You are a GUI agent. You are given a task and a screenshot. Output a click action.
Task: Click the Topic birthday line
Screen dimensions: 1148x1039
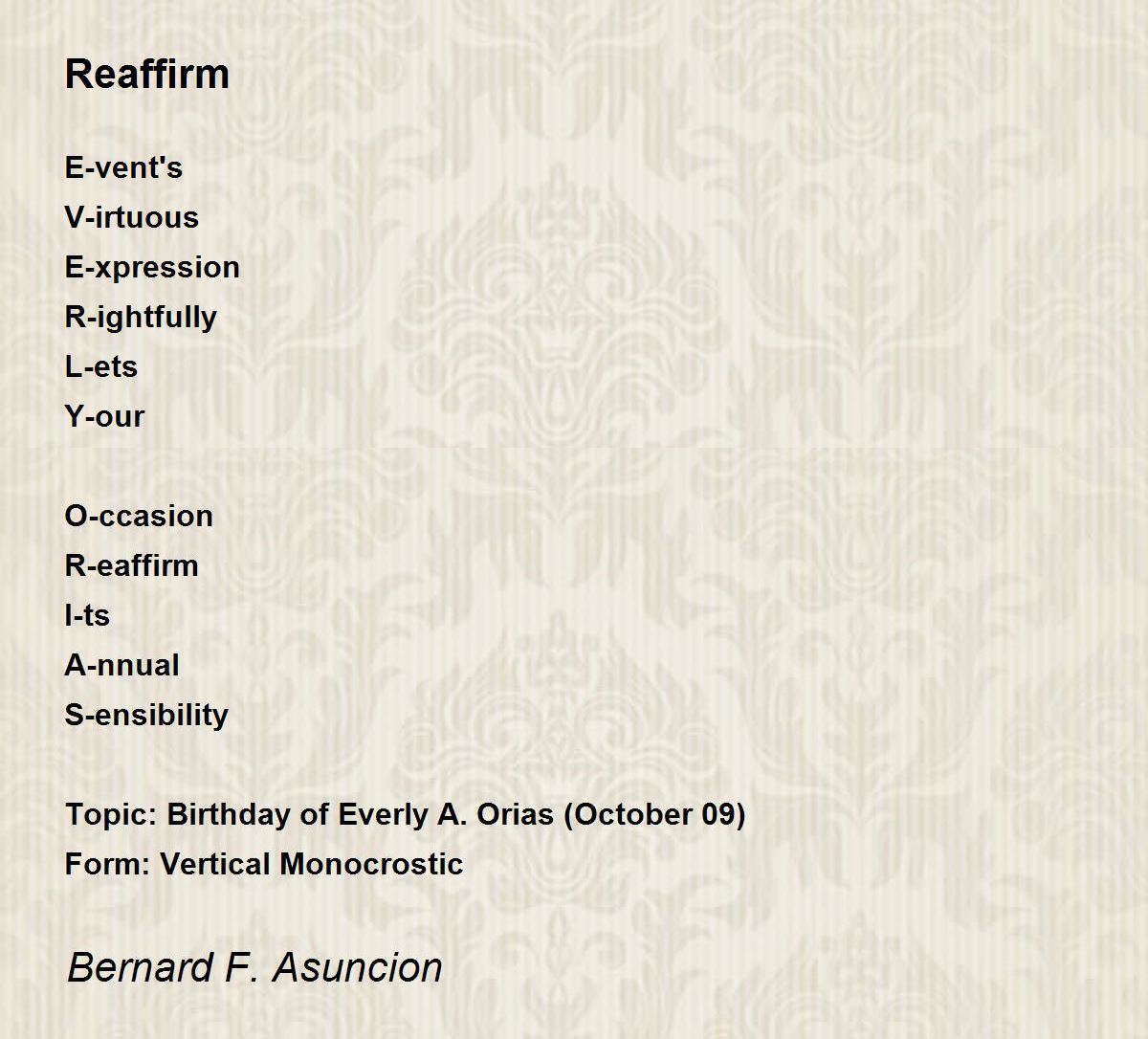[406, 814]
